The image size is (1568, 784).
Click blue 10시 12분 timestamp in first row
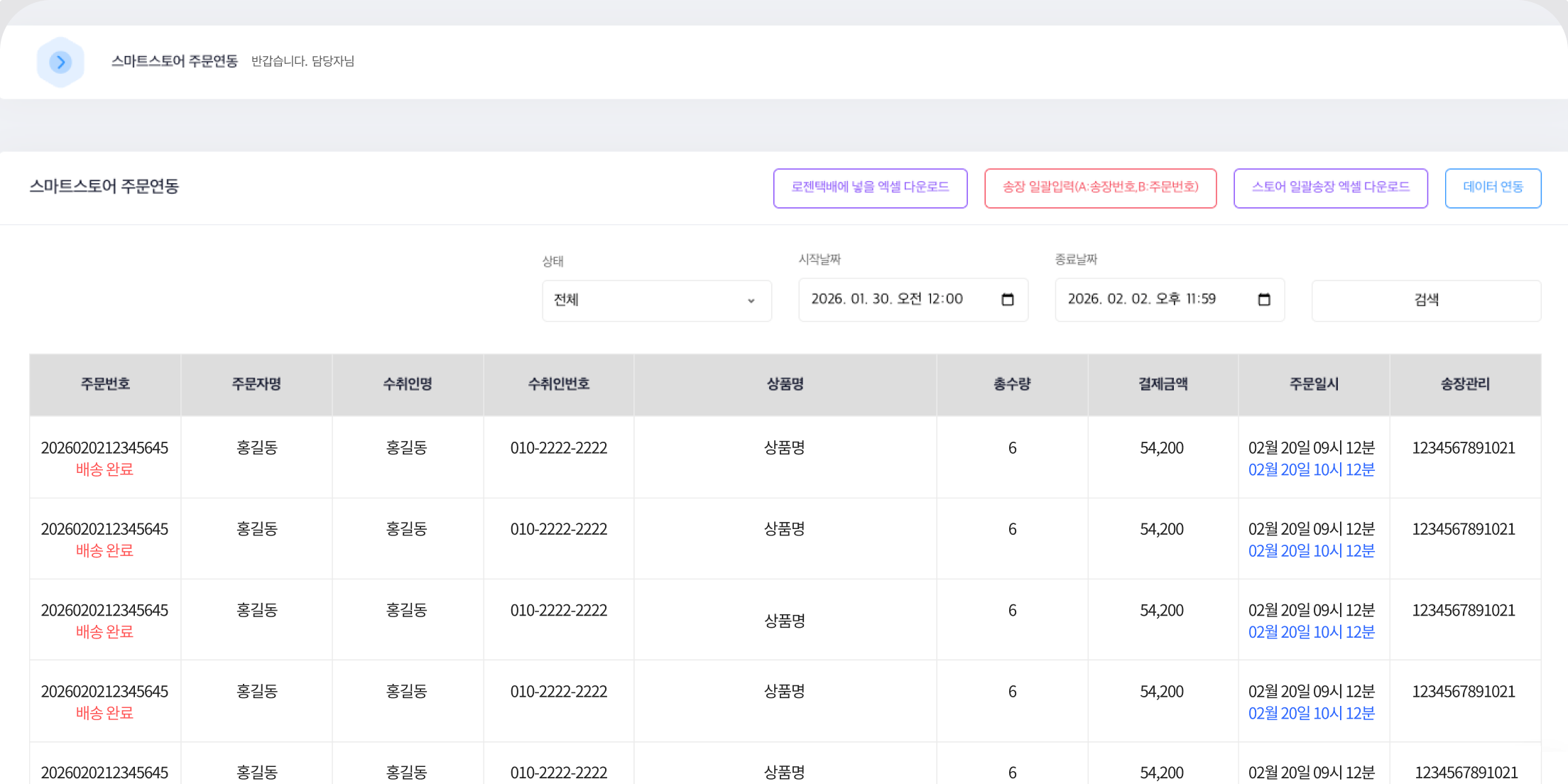click(1312, 469)
